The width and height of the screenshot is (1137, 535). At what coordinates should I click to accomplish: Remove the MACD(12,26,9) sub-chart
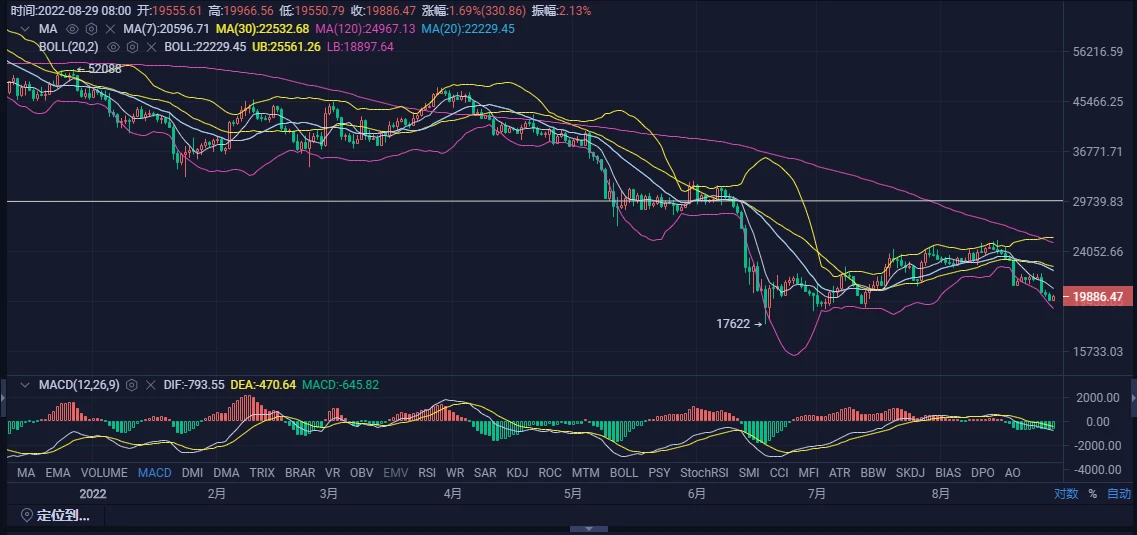[x=151, y=384]
